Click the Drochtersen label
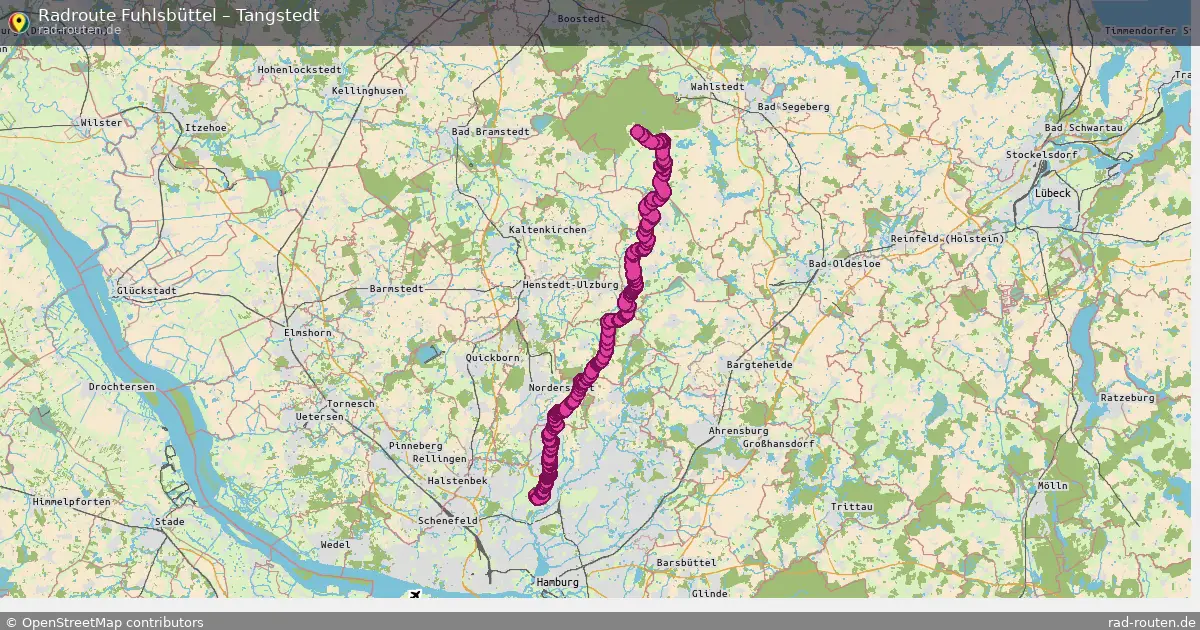Screen dimensions: 1200x630 coord(122,387)
